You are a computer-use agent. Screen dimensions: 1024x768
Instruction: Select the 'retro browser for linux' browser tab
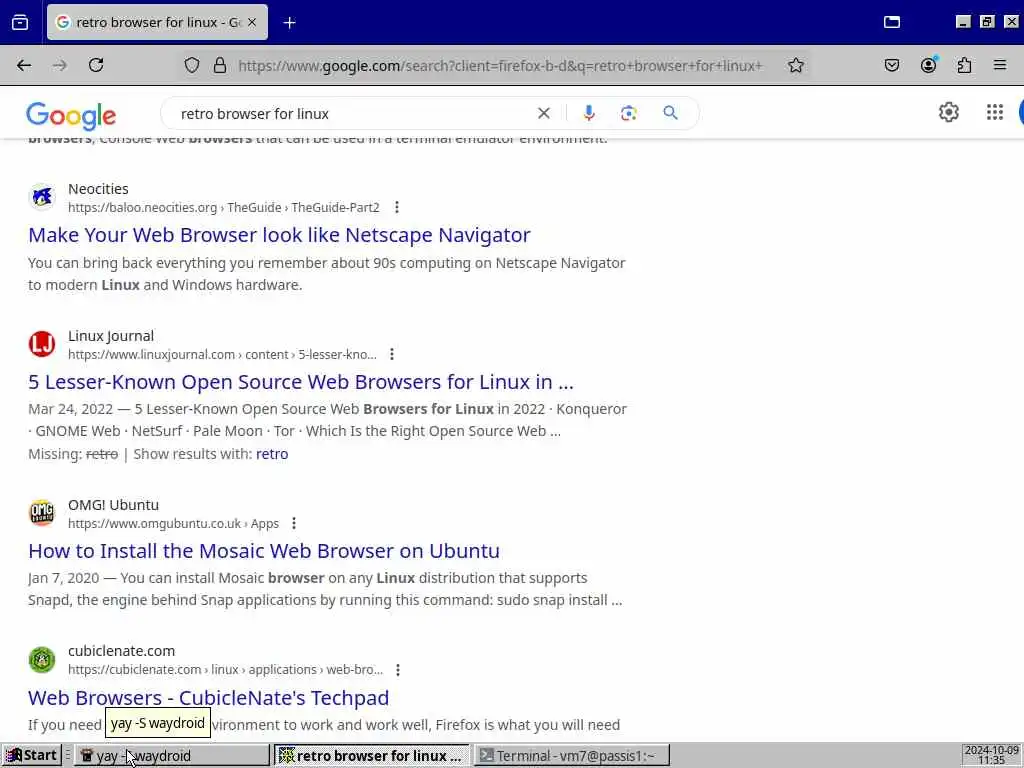157,22
